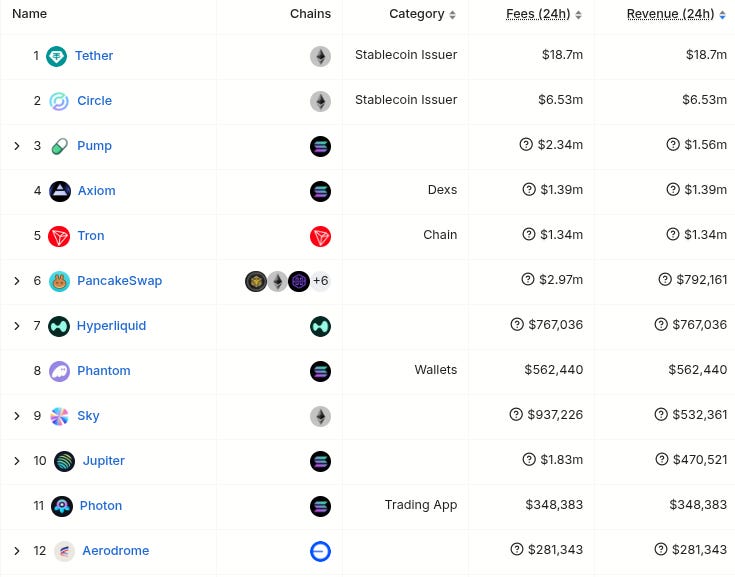Click help icon next to Pump fees $2.34m
This screenshot has height=577, width=735.
(526, 144)
